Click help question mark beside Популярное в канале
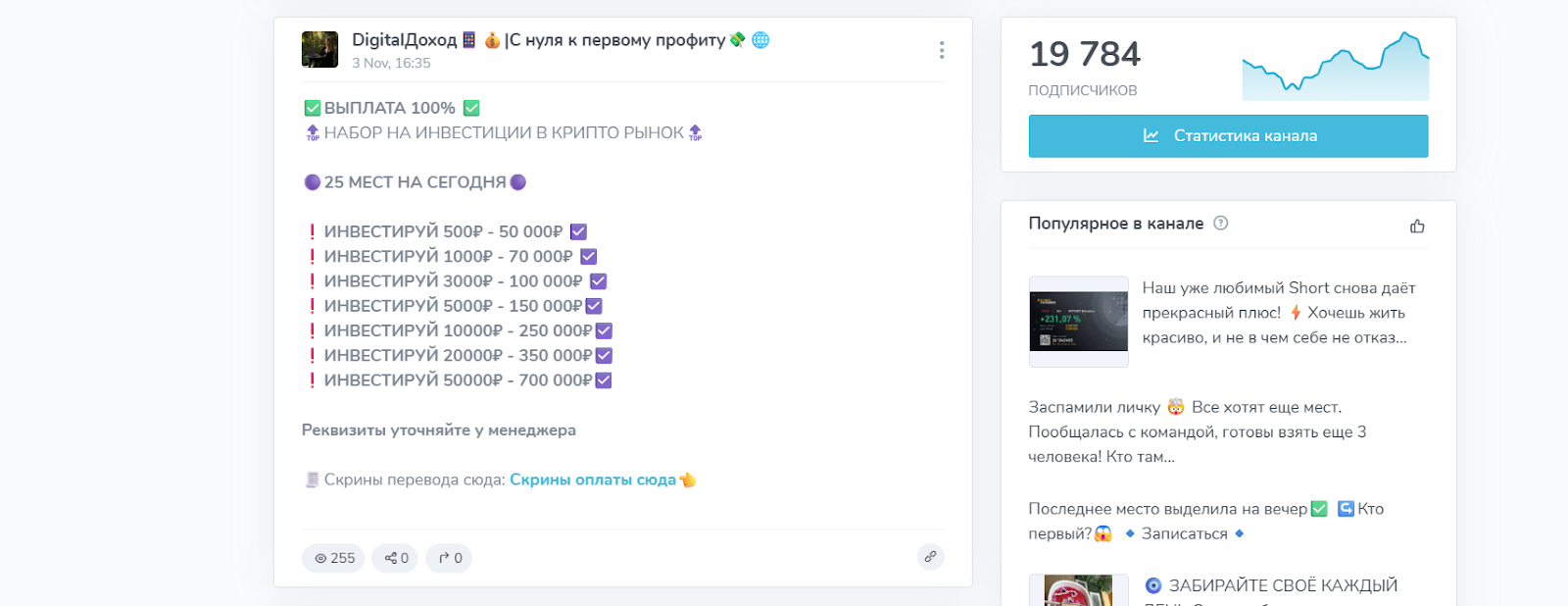Image resolution: width=1568 pixels, height=606 pixels. (1220, 223)
